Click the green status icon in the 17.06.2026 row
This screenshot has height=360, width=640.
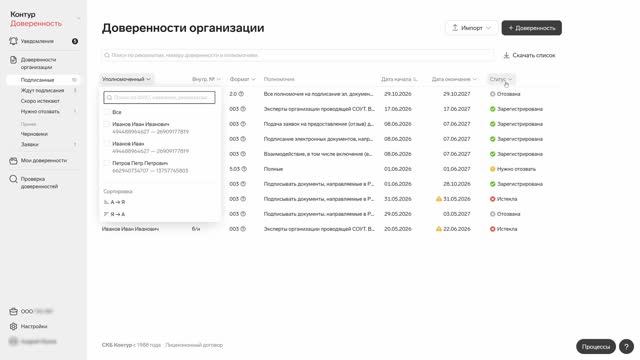[x=493, y=109]
